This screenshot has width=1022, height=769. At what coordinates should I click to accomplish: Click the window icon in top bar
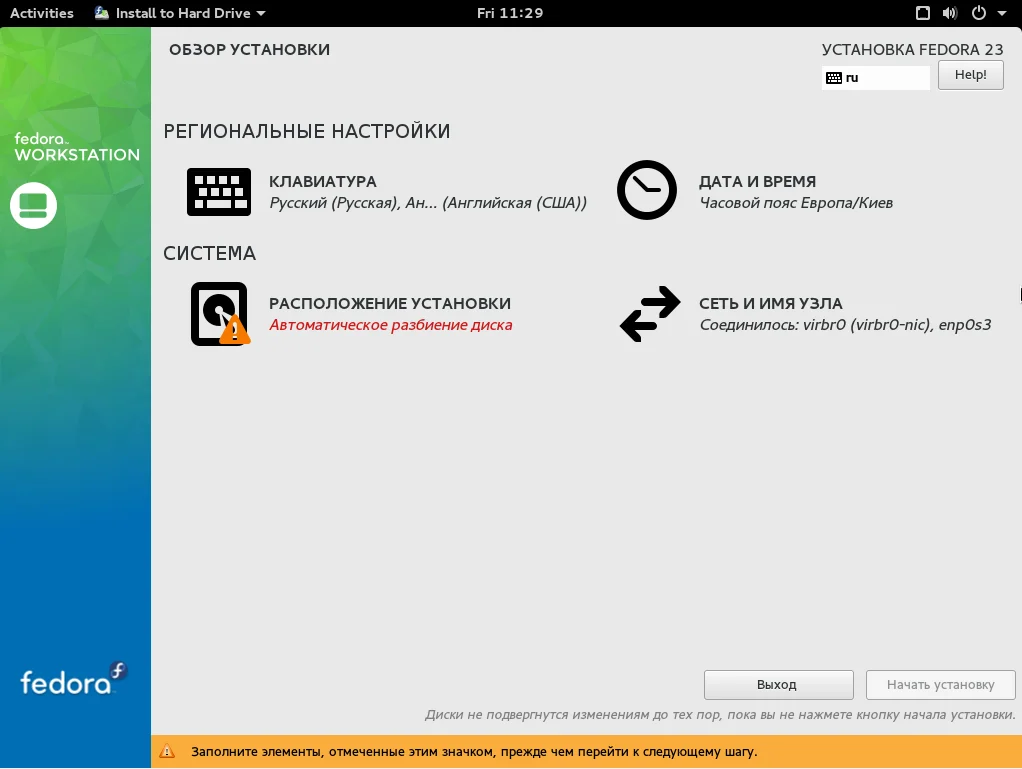coord(922,13)
